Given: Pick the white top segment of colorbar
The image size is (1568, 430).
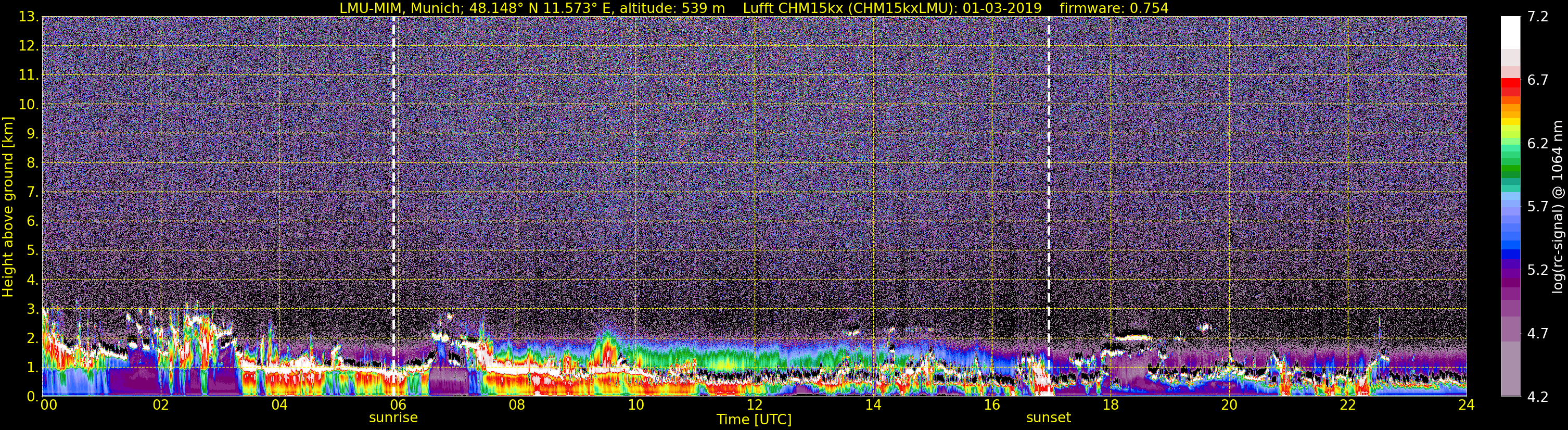Looking at the screenshot, I should click(1510, 32).
